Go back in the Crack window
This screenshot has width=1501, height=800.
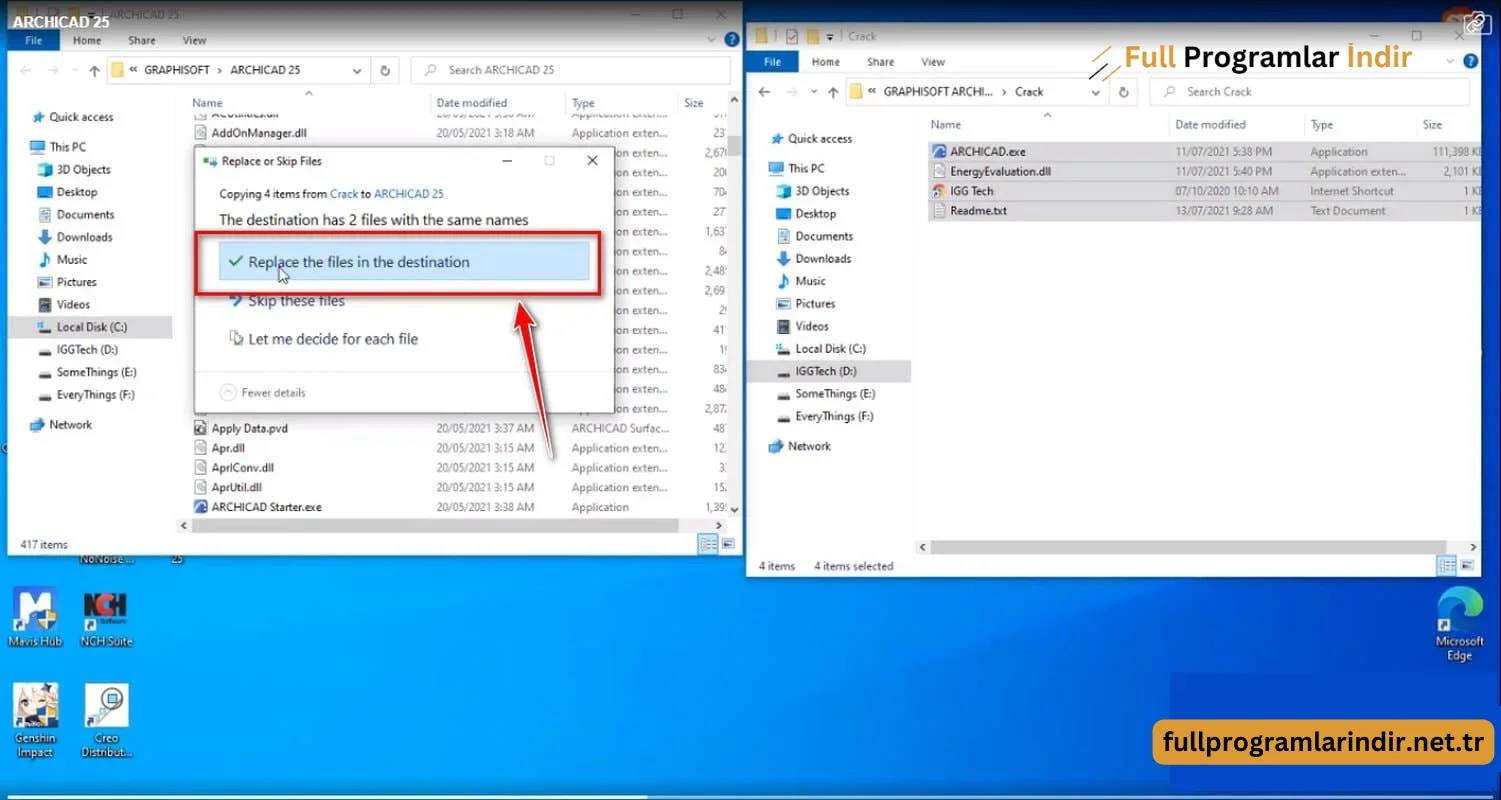[764, 92]
